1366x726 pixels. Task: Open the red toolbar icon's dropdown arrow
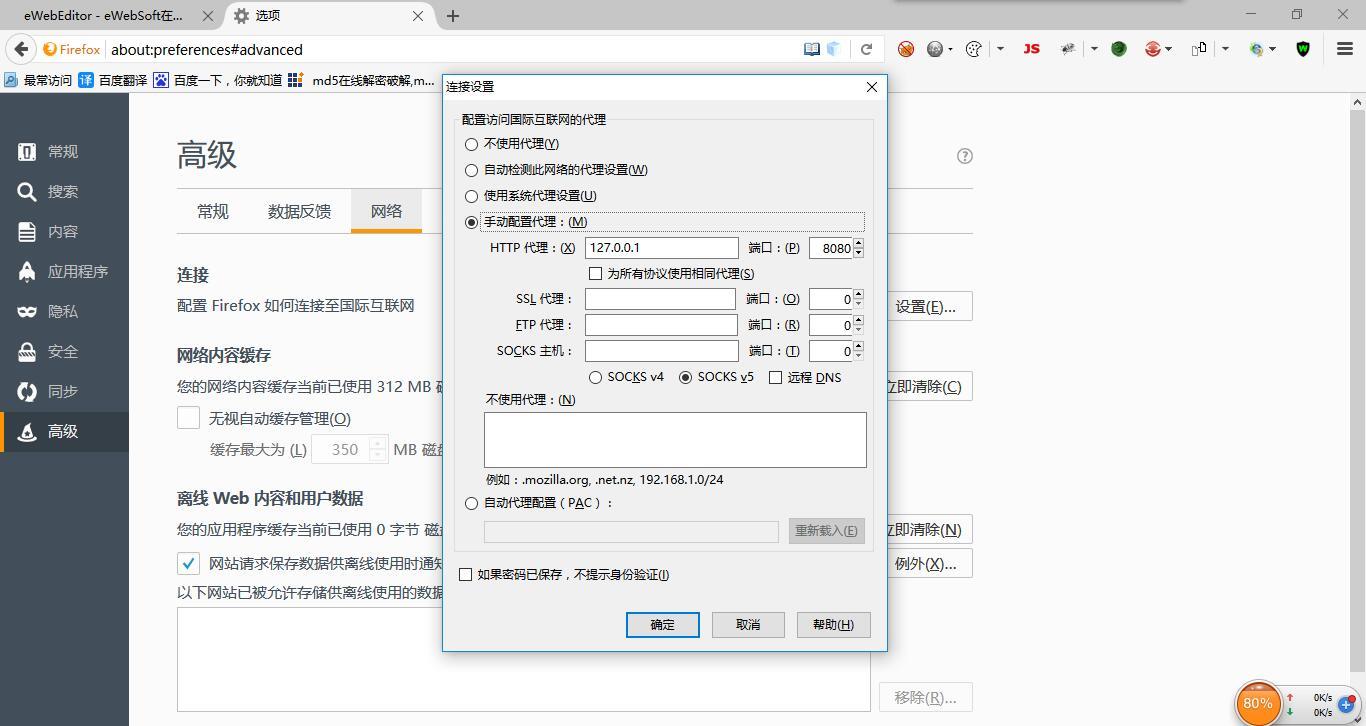tap(1168, 49)
